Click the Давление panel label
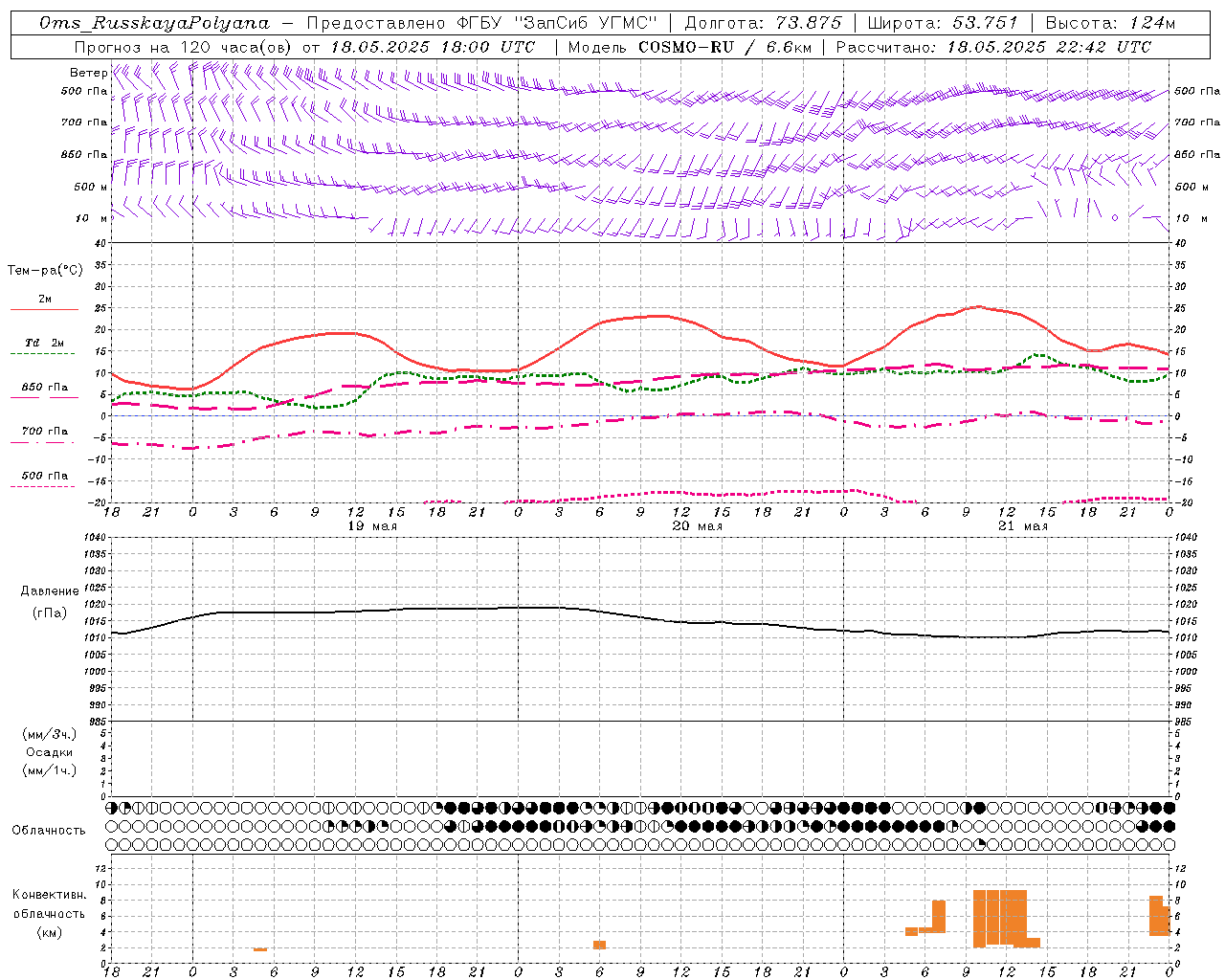This screenshot has width=1225, height=980. [50, 591]
